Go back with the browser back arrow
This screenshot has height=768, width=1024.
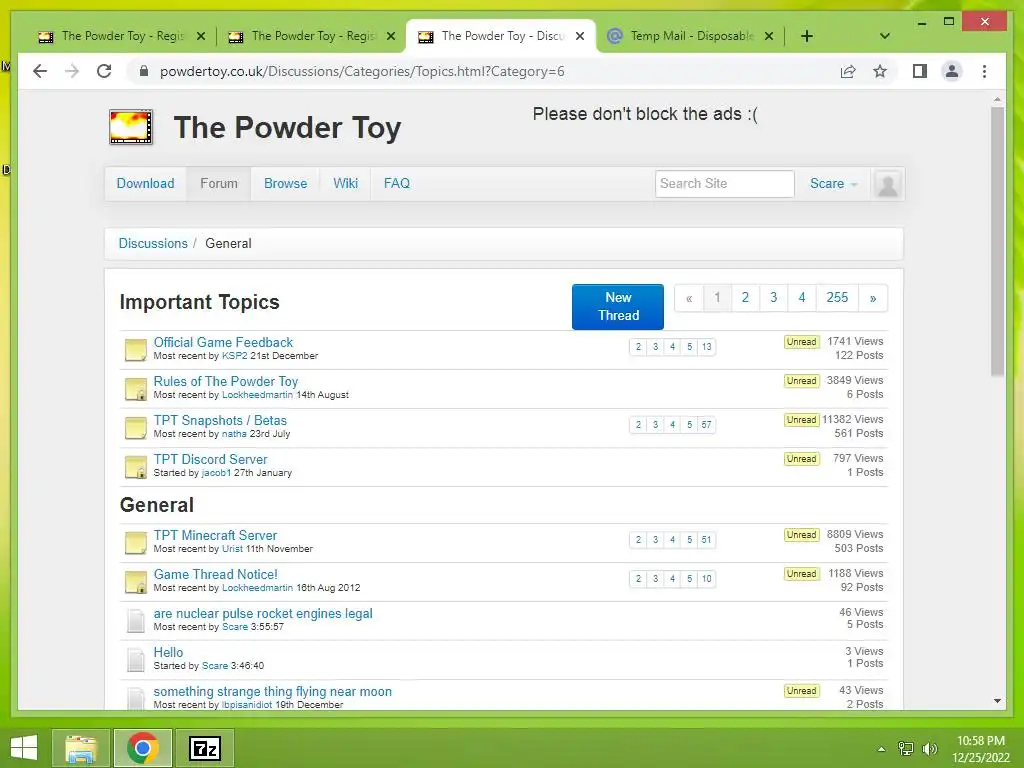tap(40, 71)
